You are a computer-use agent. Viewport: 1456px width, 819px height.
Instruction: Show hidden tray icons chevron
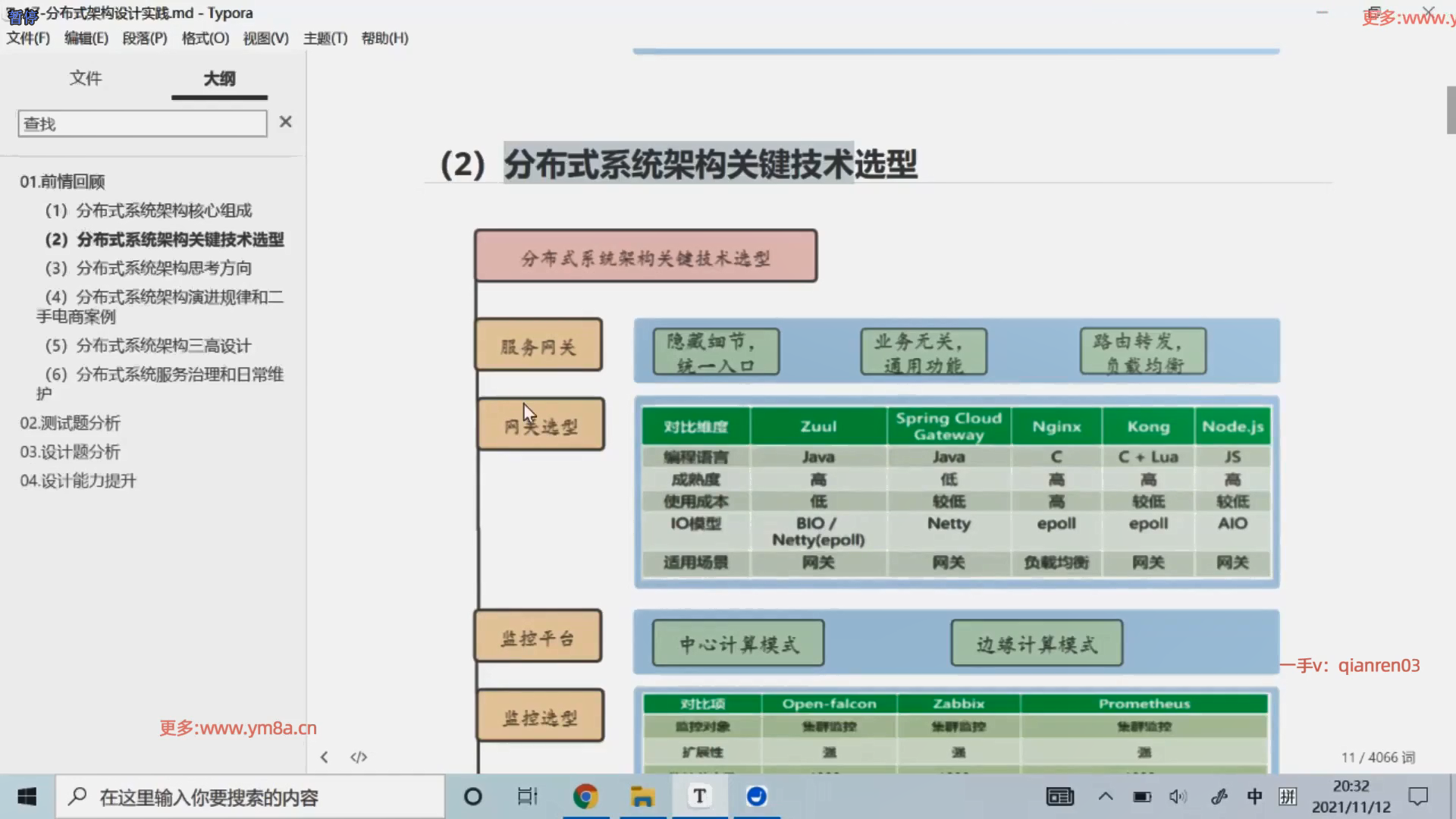click(1106, 796)
